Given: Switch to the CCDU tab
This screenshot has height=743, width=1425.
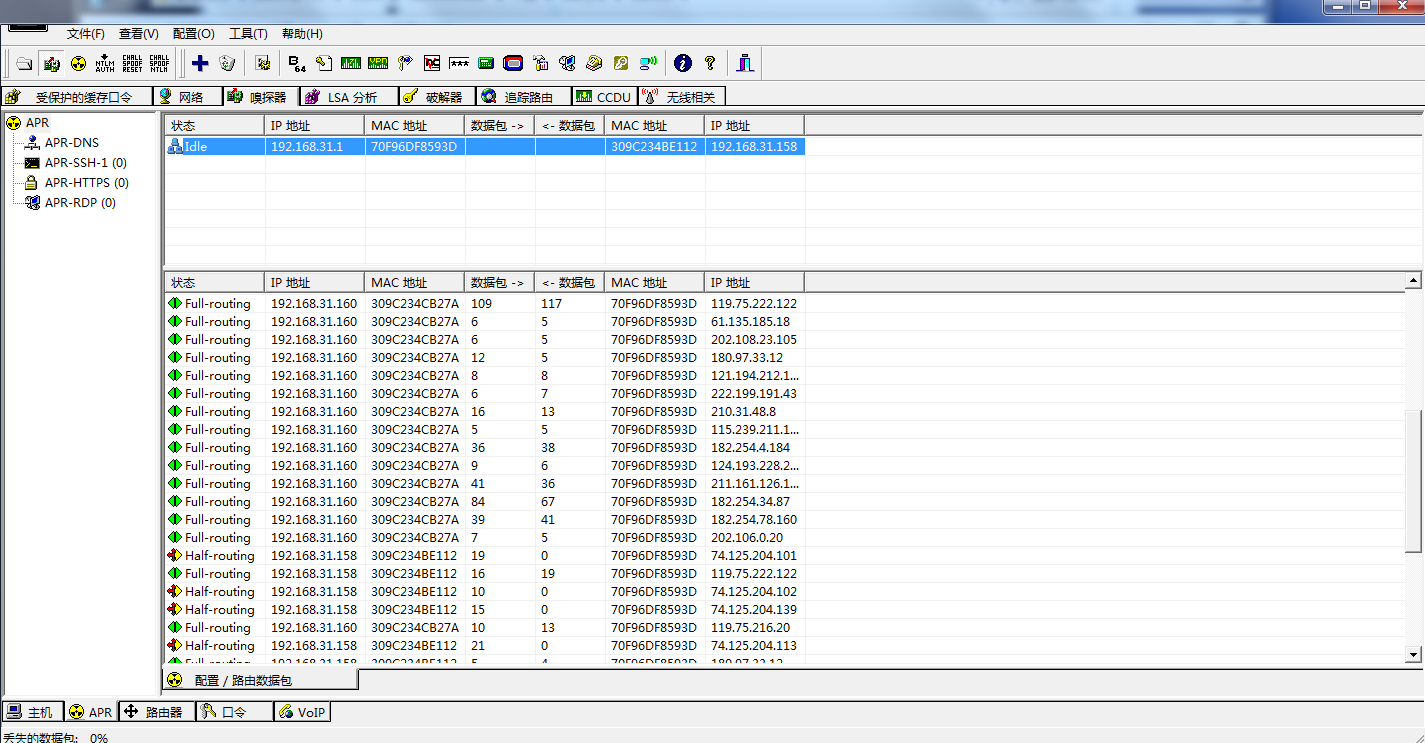Looking at the screenshot, I should coord(604,97).
